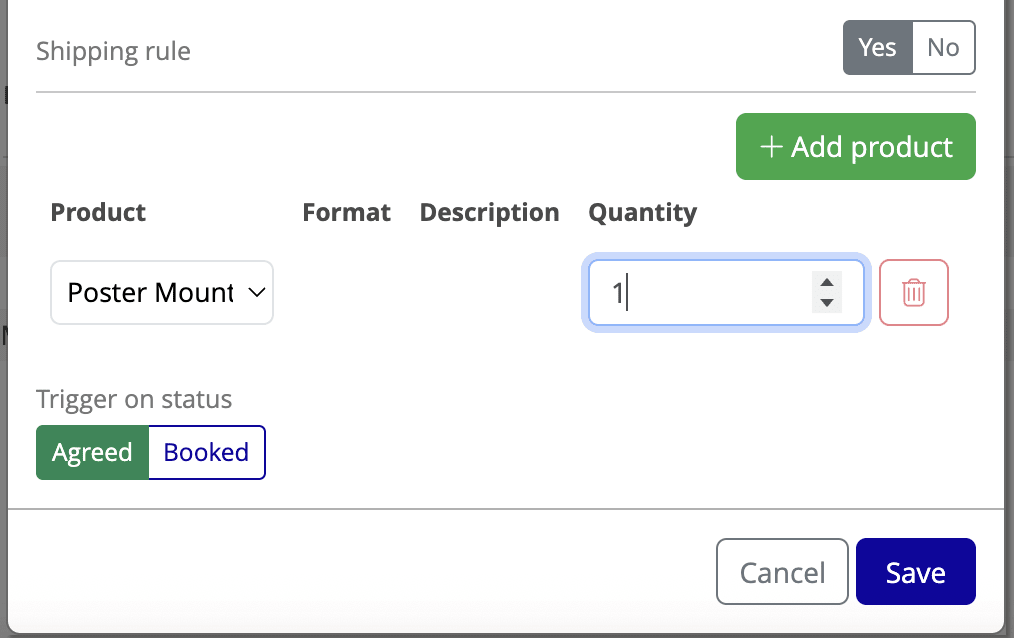Select Agreed as trigger status

[92, 452]
